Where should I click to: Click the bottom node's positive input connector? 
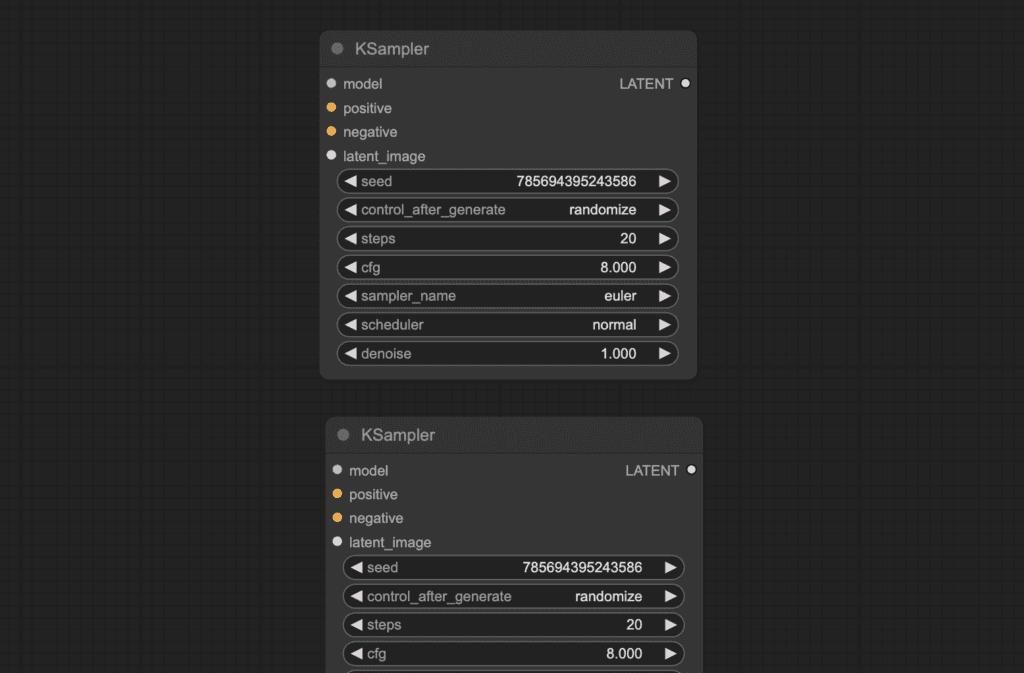[338, 494]
